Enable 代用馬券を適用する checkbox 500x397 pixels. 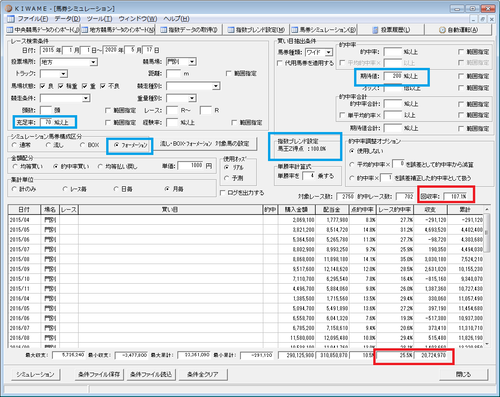pyautogui.click(x=280, y=63)
